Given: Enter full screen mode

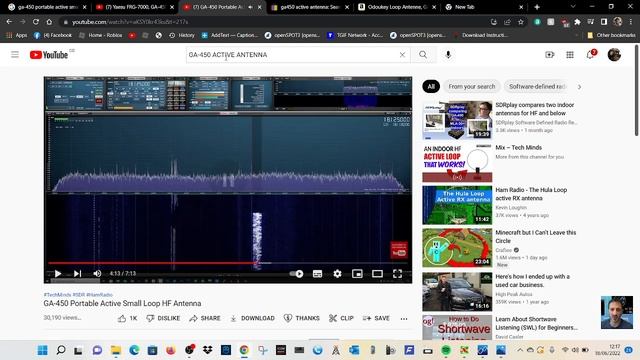Looking at the screenshot, I should (397, 273).
